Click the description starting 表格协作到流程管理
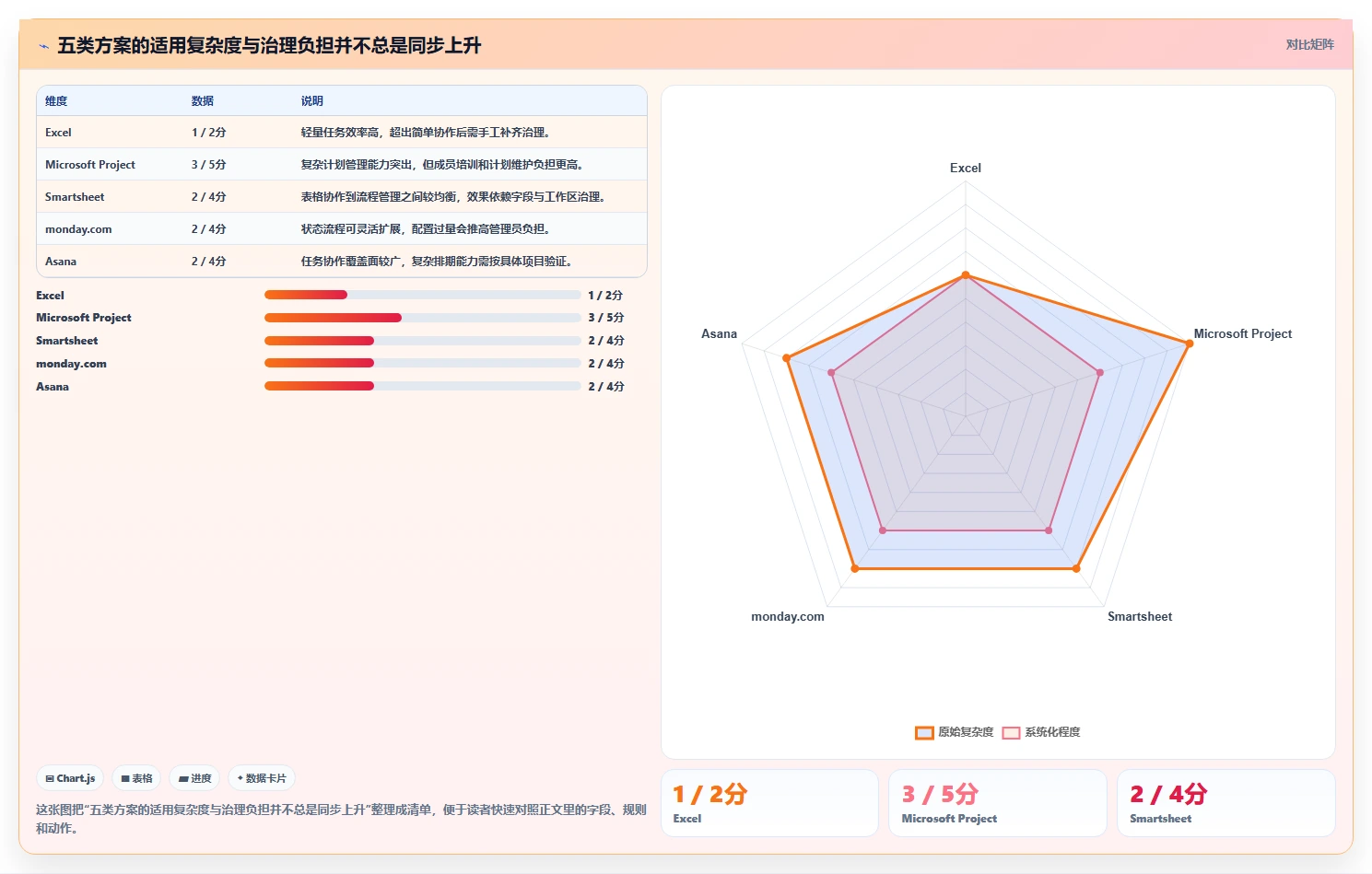Screen dimensions: 1372x874 coord(455,197)
